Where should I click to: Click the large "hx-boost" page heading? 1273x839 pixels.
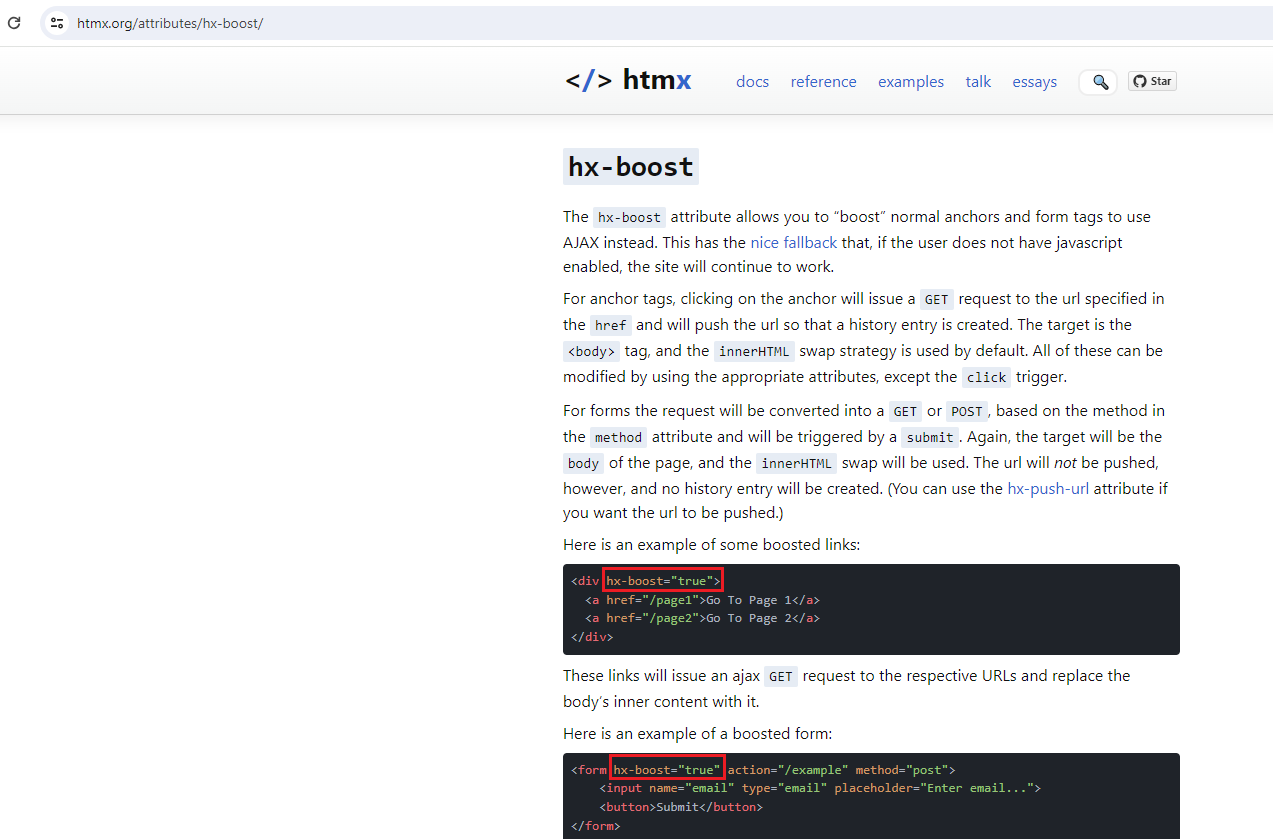(x=631, y=166)
